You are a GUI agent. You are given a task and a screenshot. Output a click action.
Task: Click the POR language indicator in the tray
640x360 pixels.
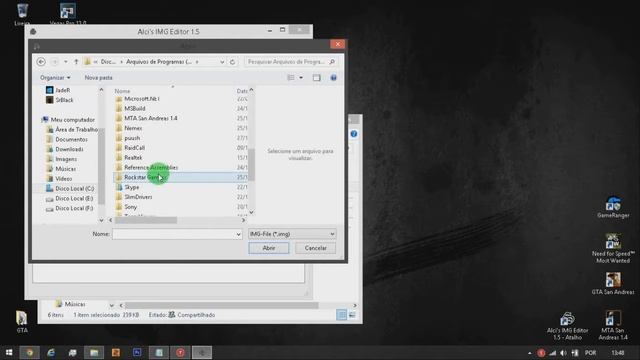point(590,353)
